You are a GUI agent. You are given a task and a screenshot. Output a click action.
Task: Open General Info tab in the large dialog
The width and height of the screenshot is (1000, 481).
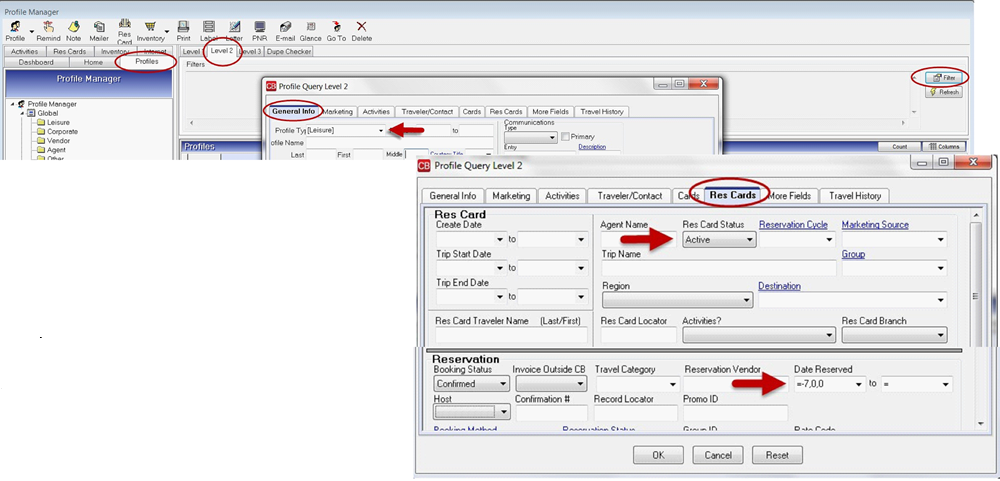pos(453,196)
